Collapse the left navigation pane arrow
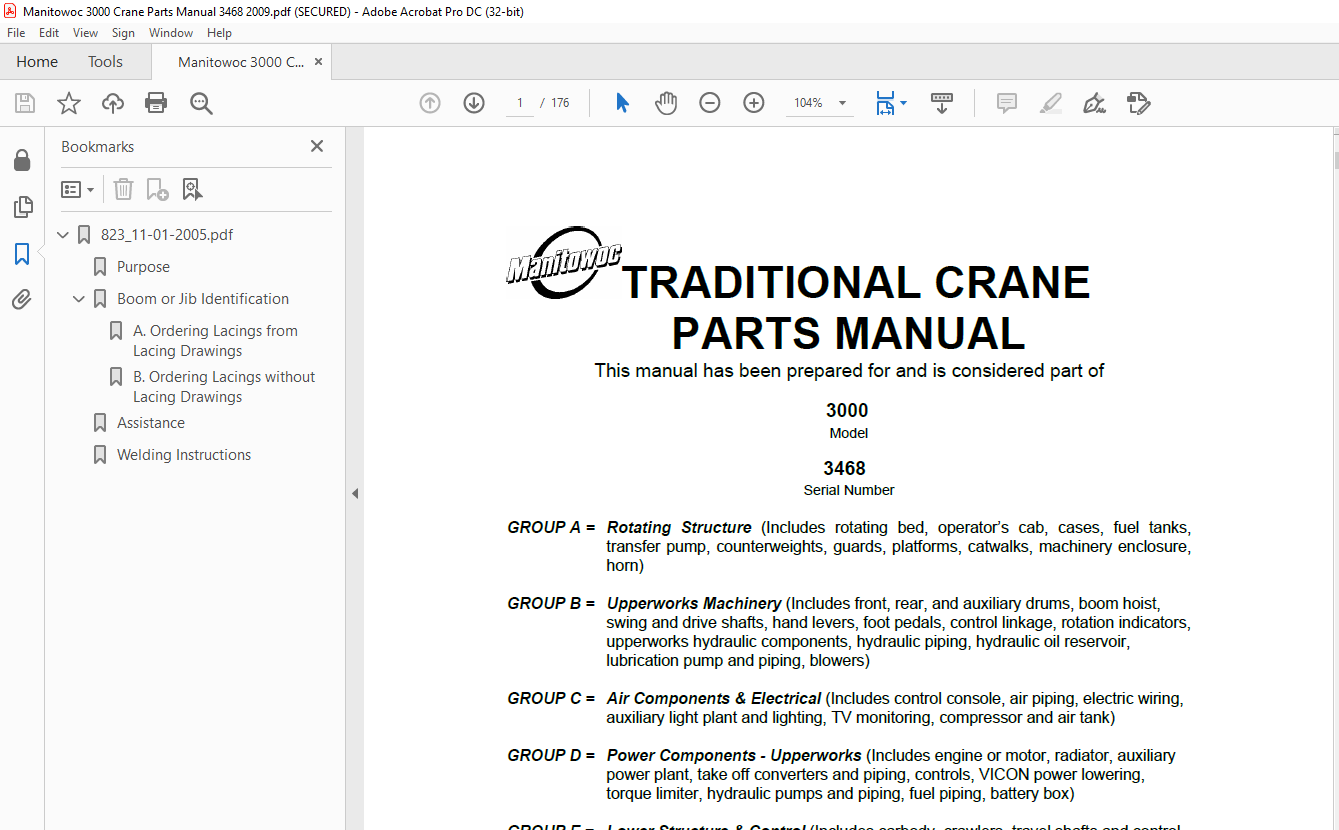Image resolution: width=1339 pixels, height=830 pixels. [x=354, y=493]
